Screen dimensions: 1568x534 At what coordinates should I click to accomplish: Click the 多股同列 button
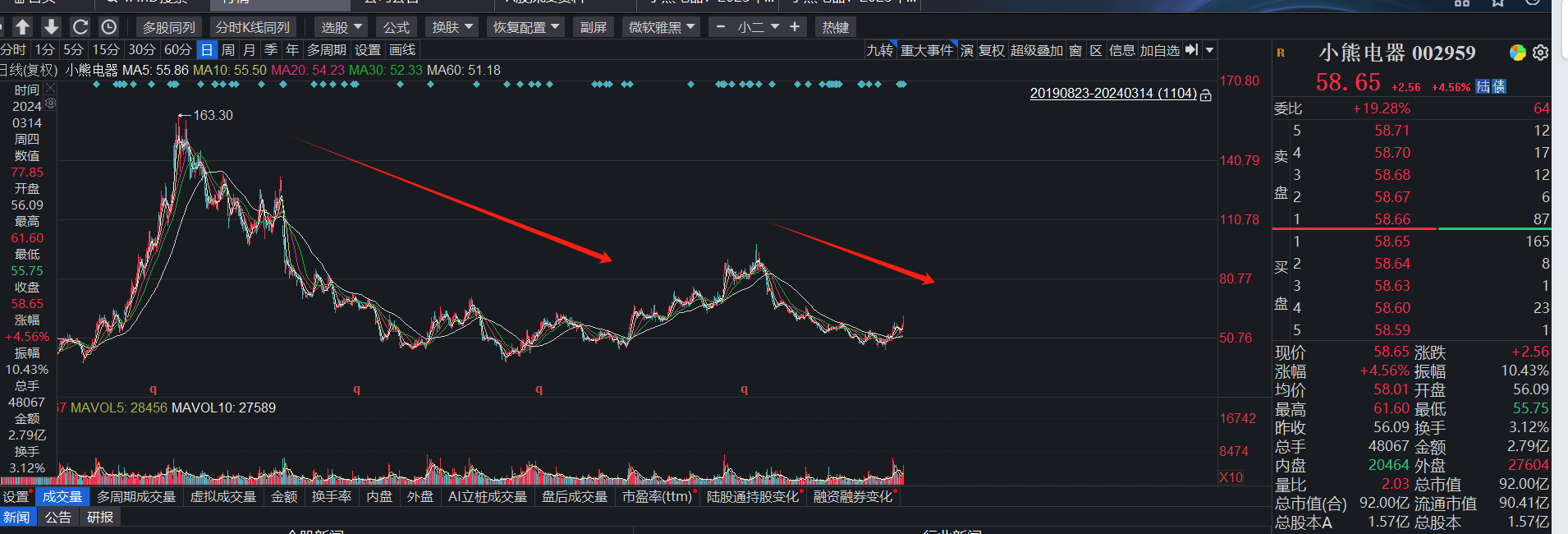169,27
